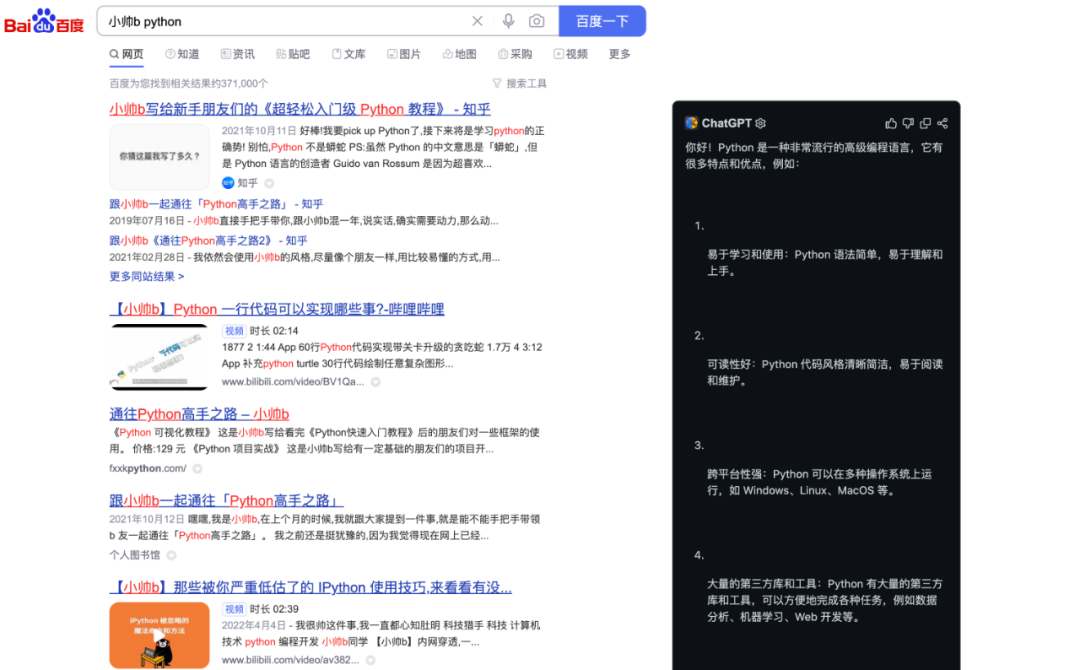Select the 网页 tab

pos(127,54)
